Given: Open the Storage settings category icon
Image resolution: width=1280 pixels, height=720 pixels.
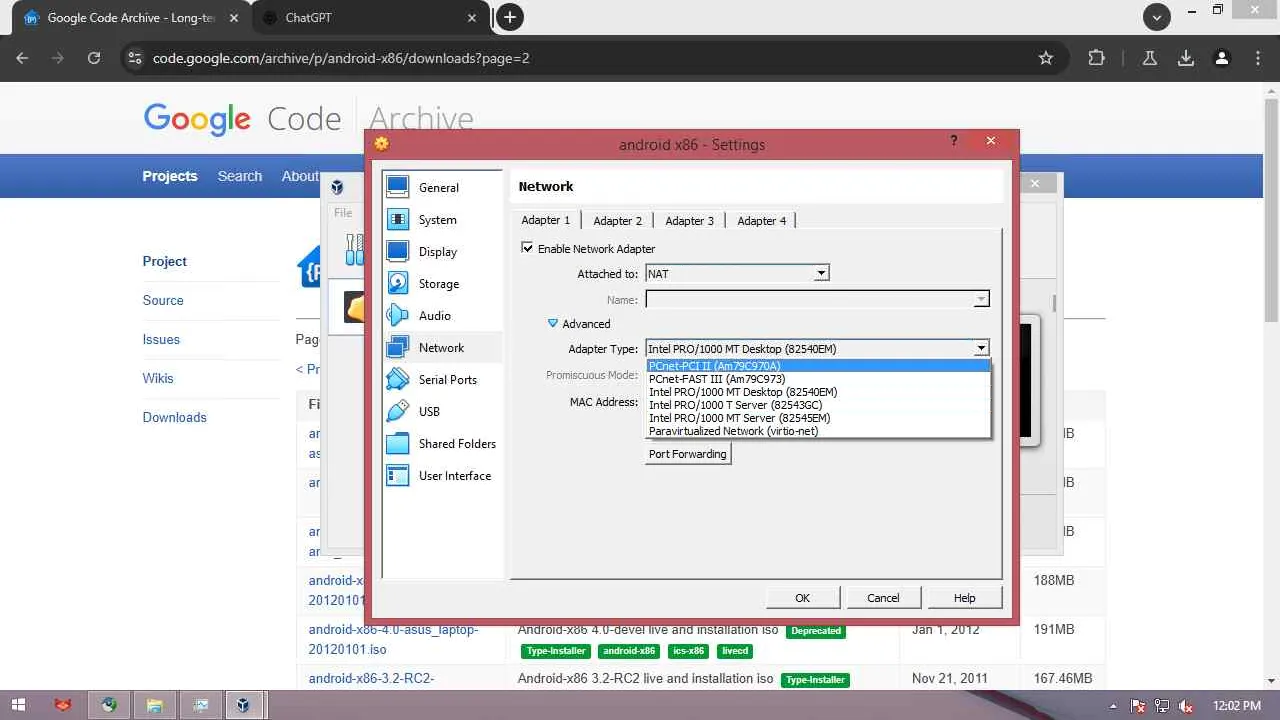Looking at the screenshot, I should (398, 283).
